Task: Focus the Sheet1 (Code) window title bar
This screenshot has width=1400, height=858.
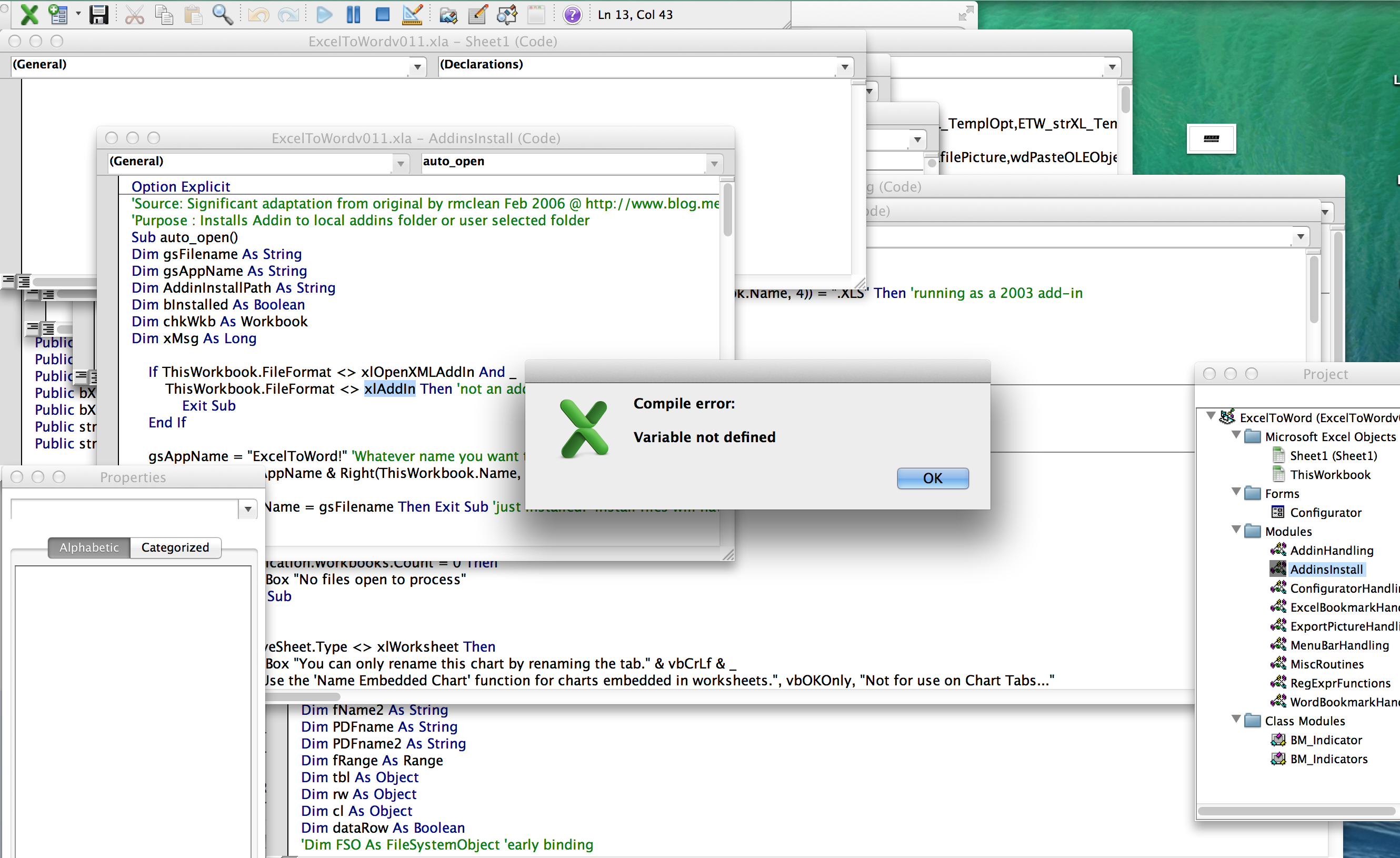Action: click(x=433, y=42)
